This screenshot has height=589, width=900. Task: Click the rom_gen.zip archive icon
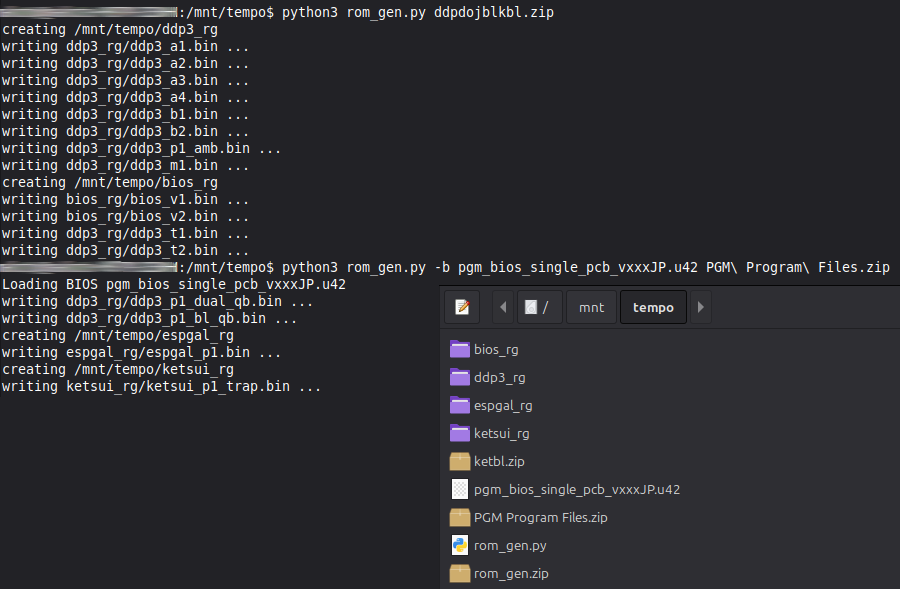[459, 573]
